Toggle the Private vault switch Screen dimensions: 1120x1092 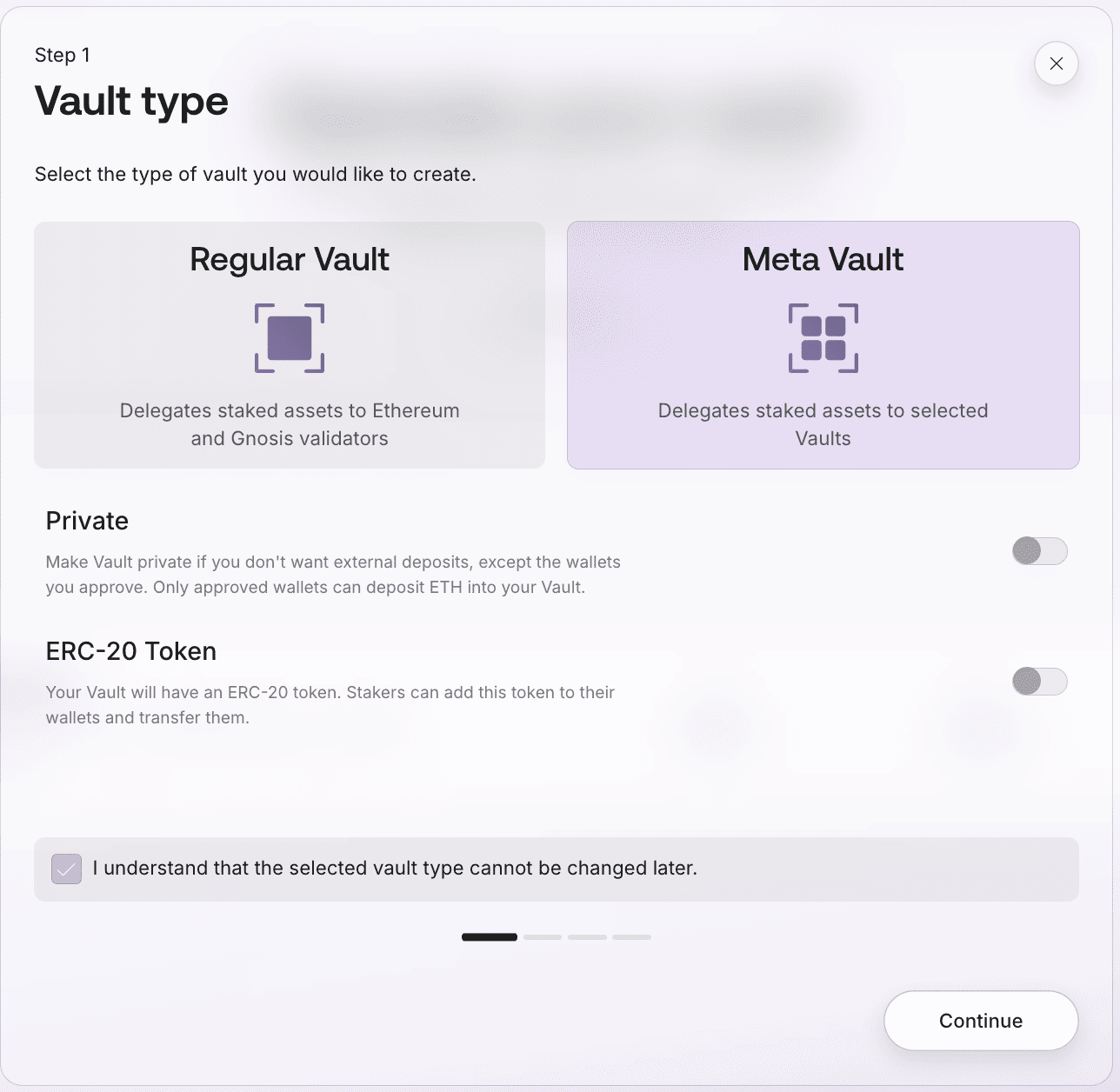click(1039, 551)
